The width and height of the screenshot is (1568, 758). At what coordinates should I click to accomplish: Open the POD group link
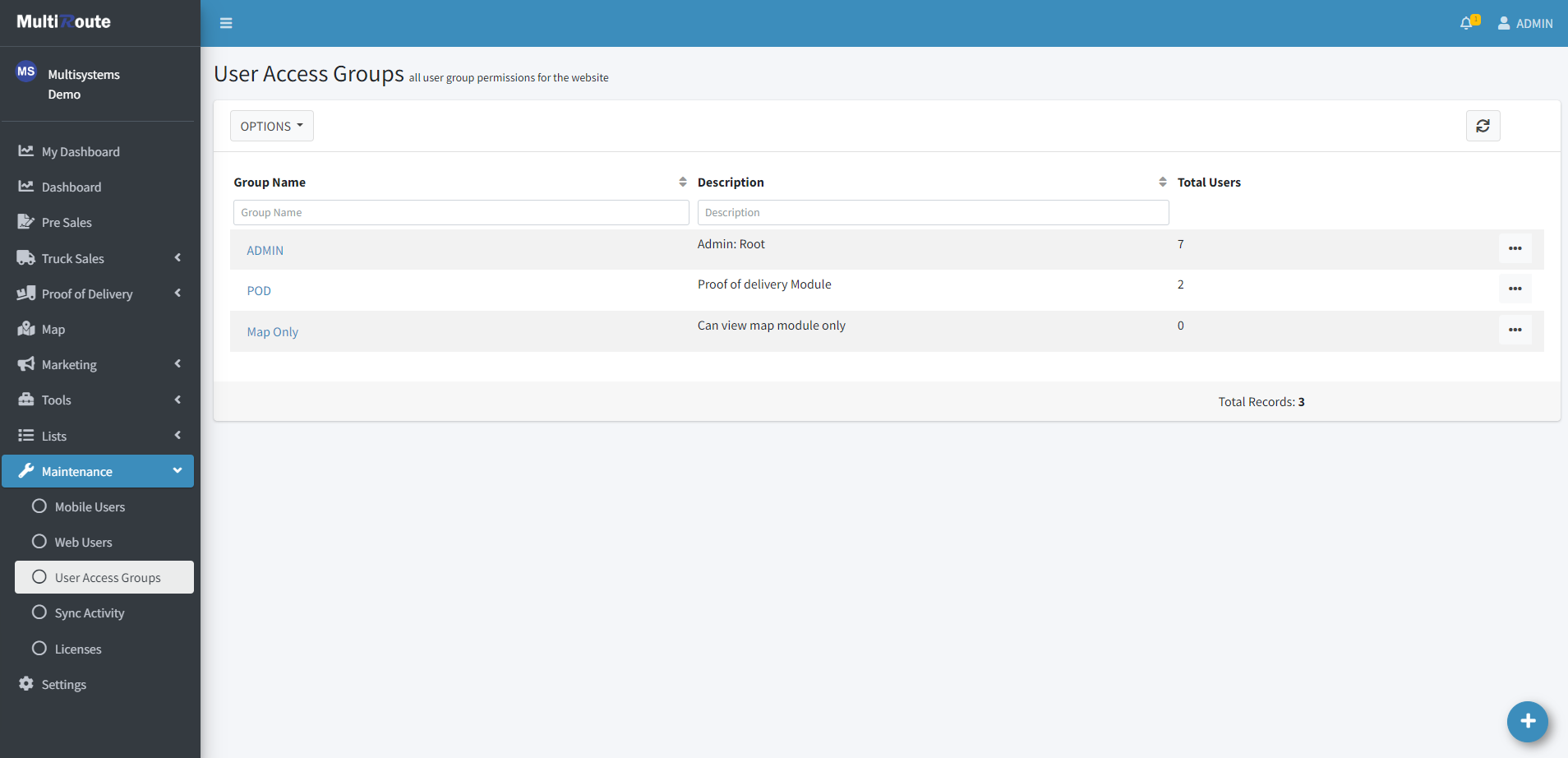[258, 290]
